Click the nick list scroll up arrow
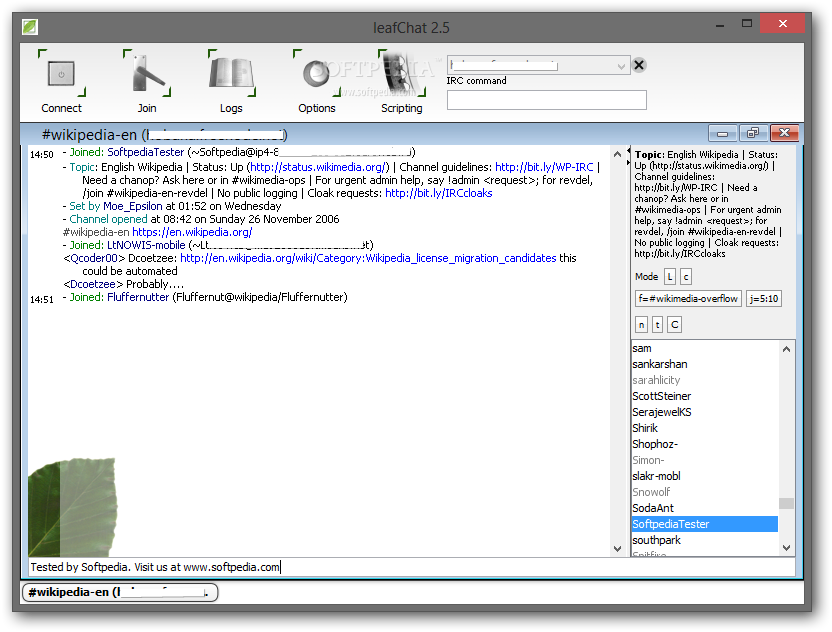Viewport: 832px width, 632px height. (786, 349)
